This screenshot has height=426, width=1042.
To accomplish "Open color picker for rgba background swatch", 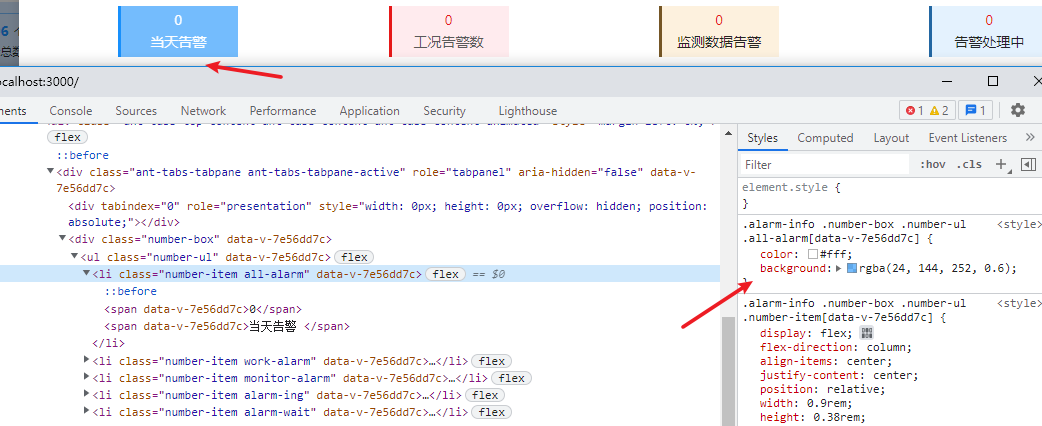I will pos(852,268).
